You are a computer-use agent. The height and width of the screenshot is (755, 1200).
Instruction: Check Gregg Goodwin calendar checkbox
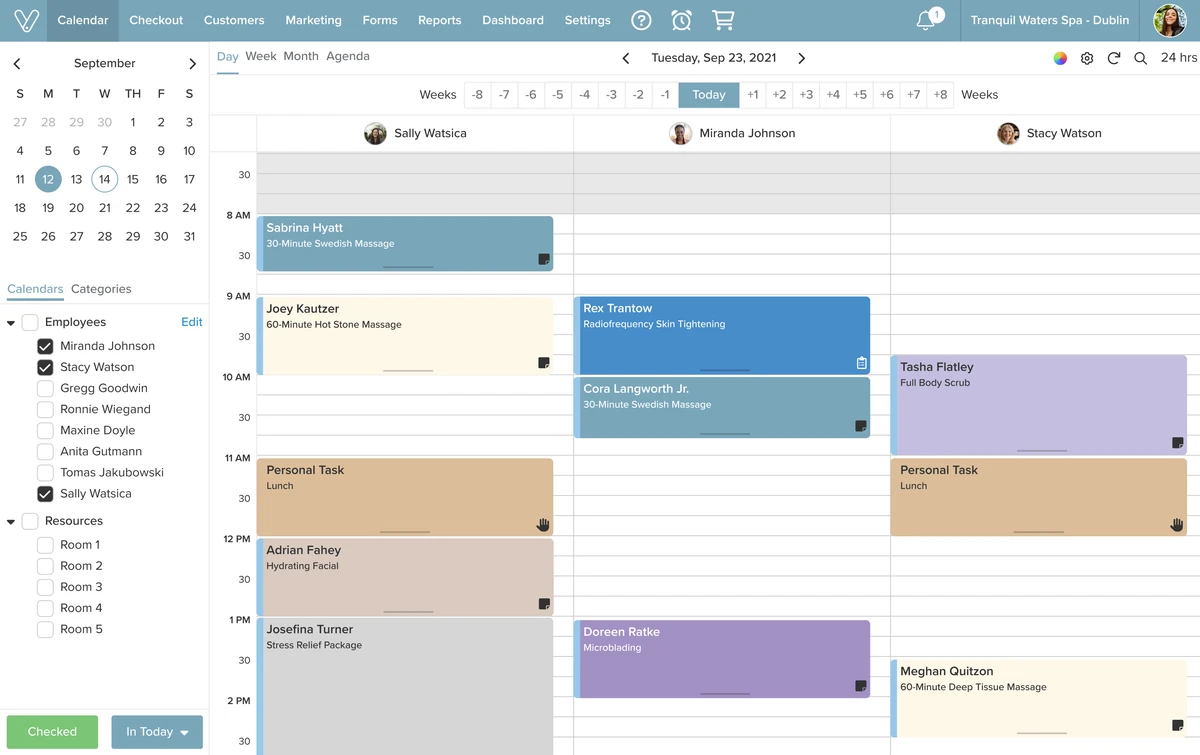click(x=45, y=388)
